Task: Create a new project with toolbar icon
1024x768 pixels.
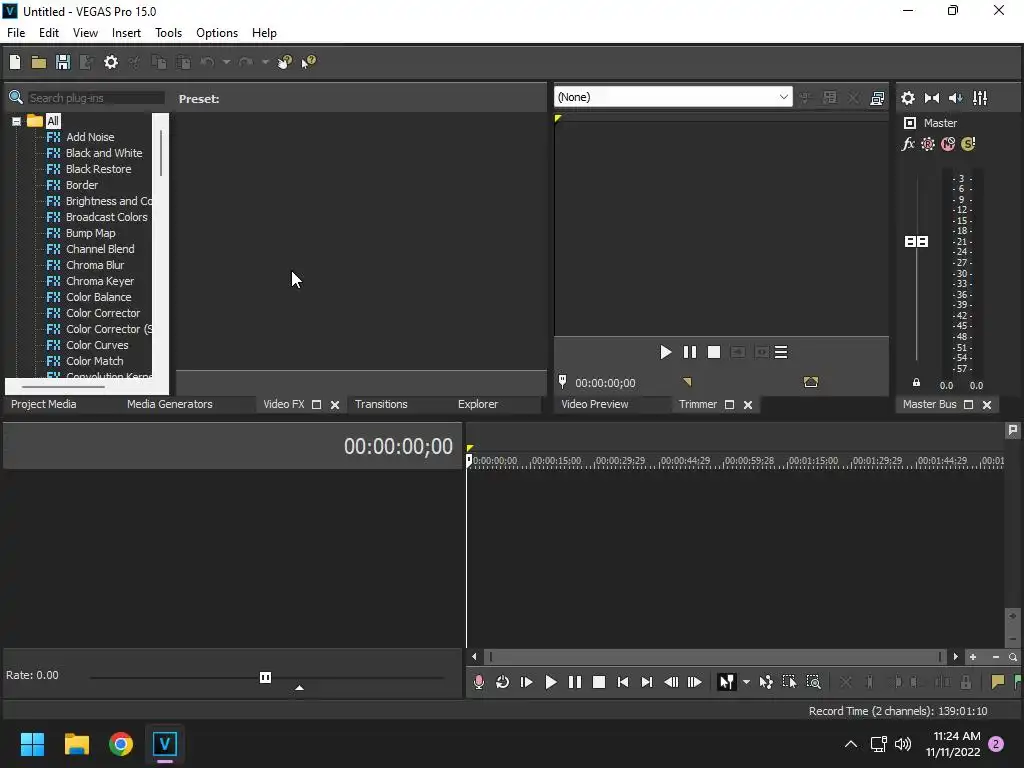Action: click(14, 62)
